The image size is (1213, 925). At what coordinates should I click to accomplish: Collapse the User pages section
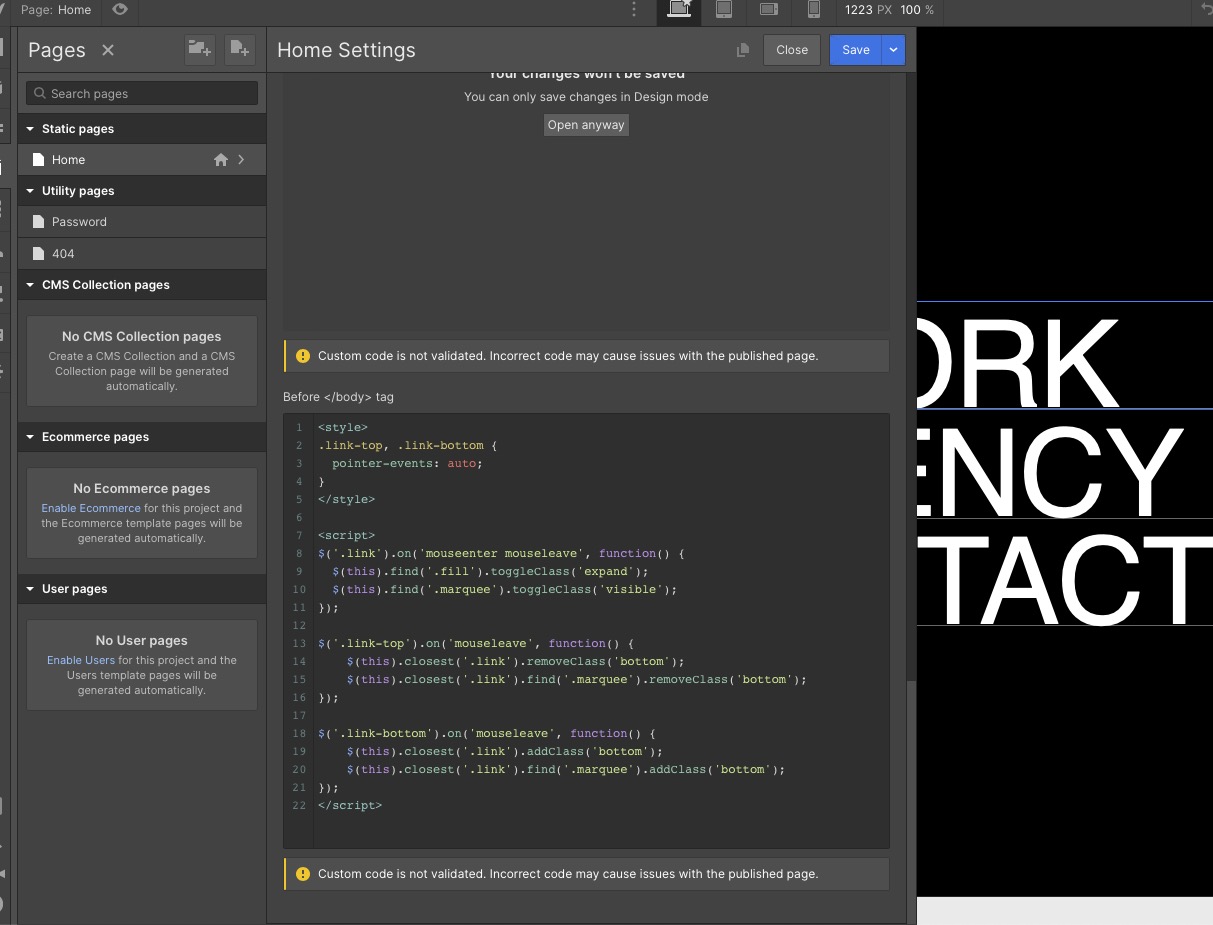pos(31,589)
